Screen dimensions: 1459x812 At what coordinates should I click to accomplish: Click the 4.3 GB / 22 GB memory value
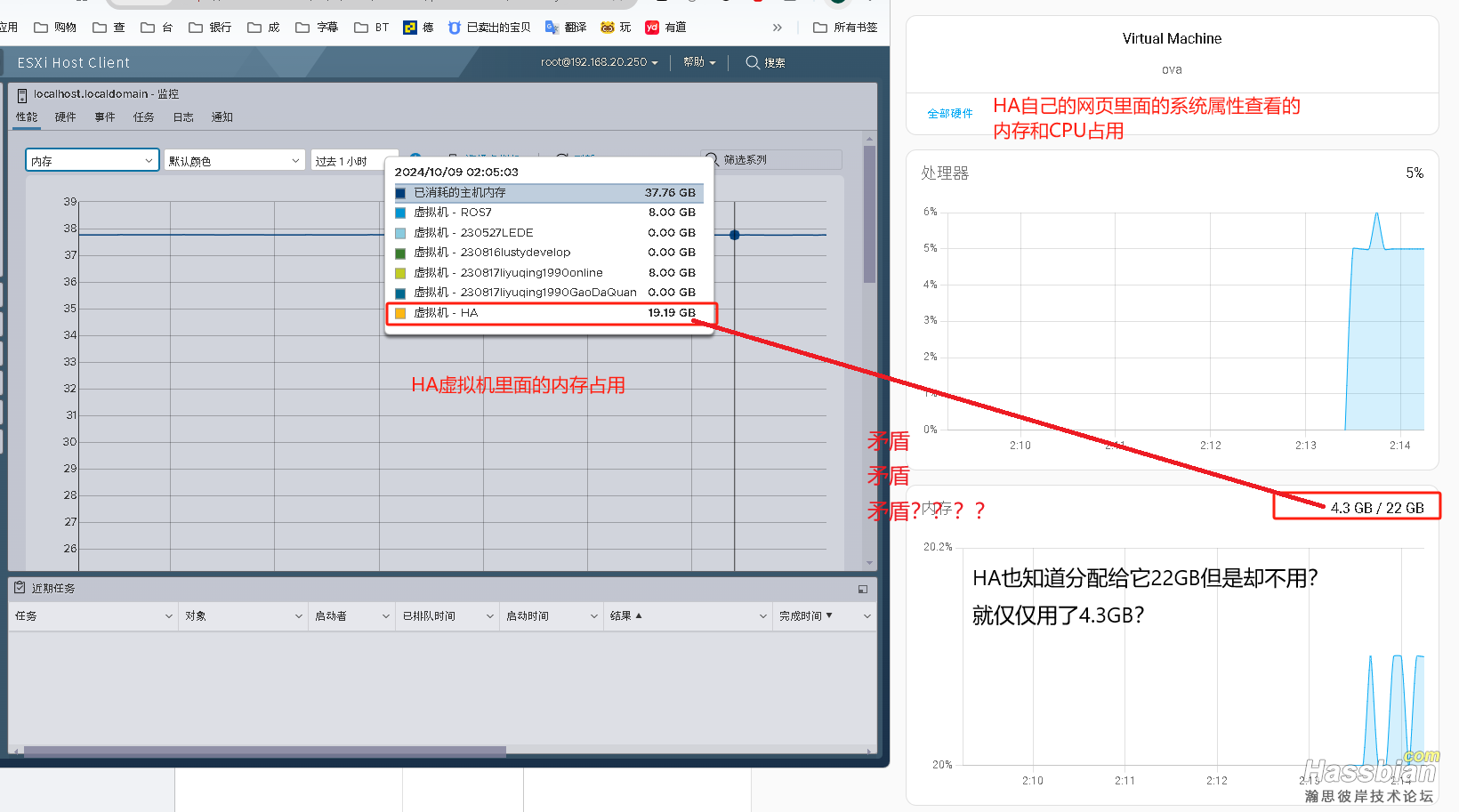pyautogui.click(x=1377, y=508)
